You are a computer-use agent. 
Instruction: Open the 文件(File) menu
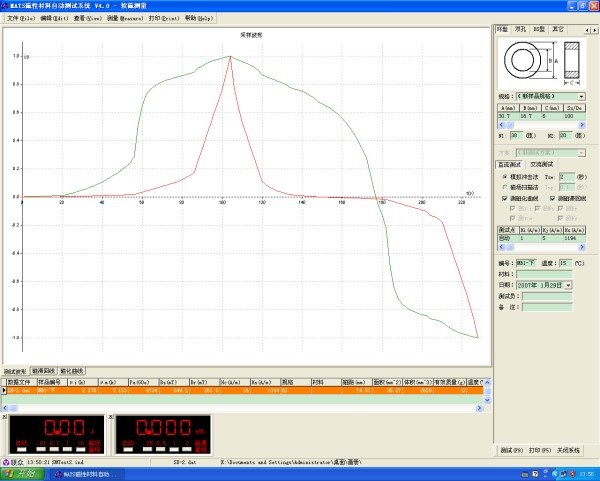[x=21, y=18]
